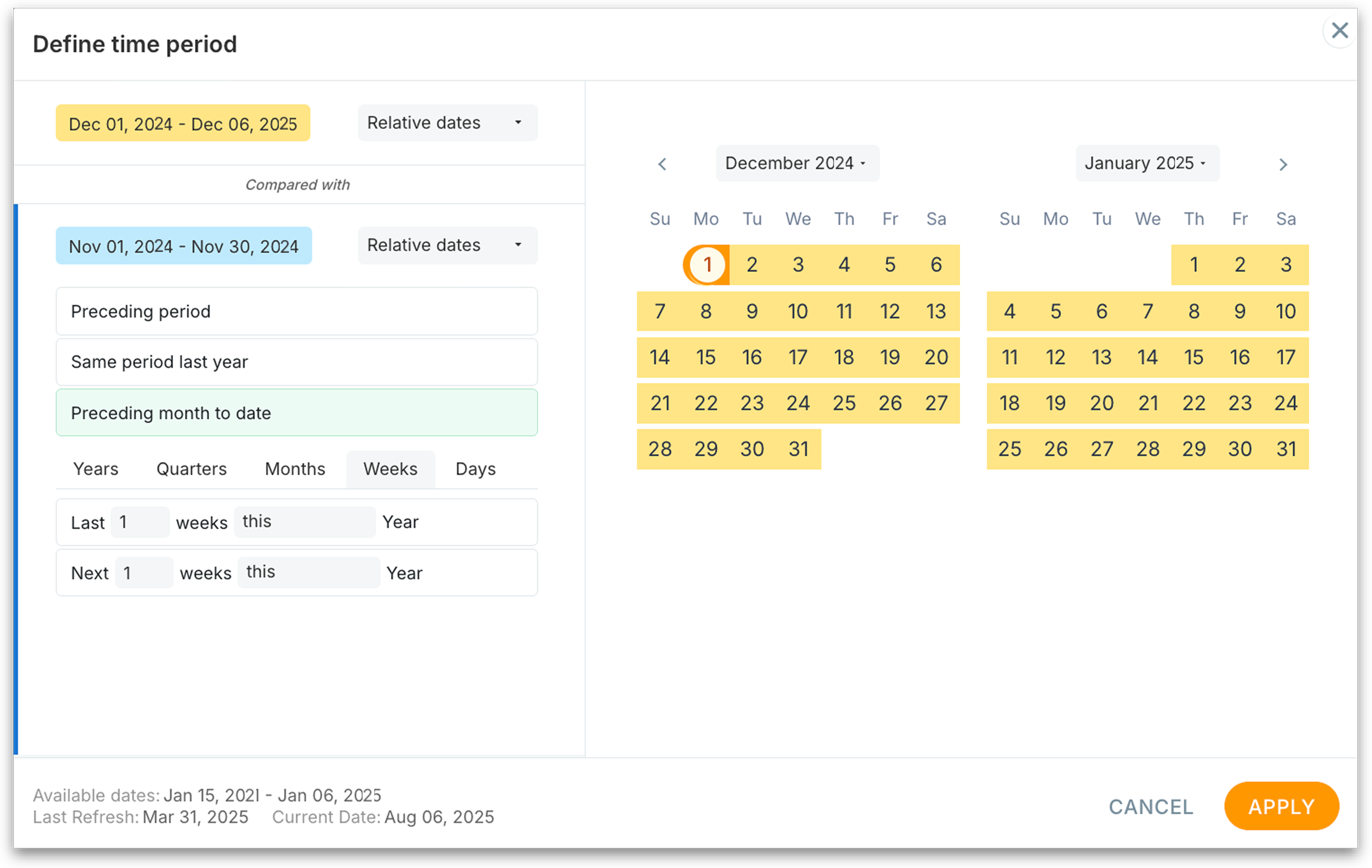The image size is (1372, 868).
Task: Click the CANCEL button
Action: pyautogui.click(x=1150, y=806)
